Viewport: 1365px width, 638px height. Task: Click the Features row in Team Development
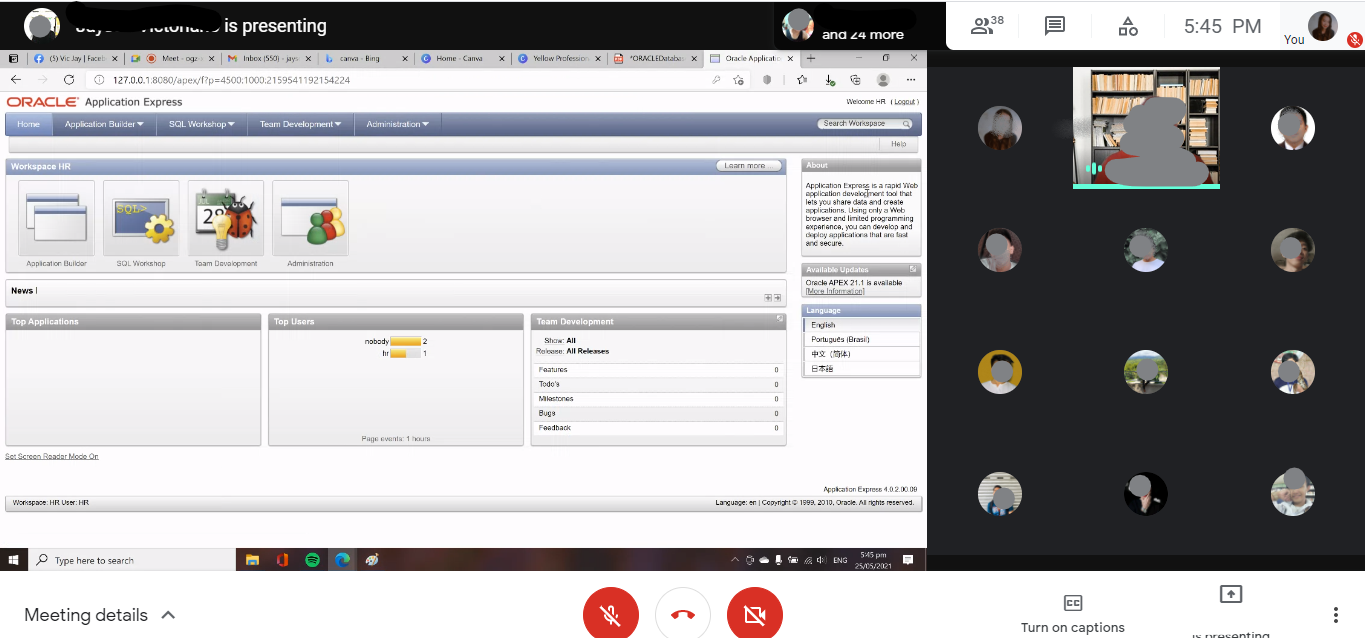coord(658,370)
